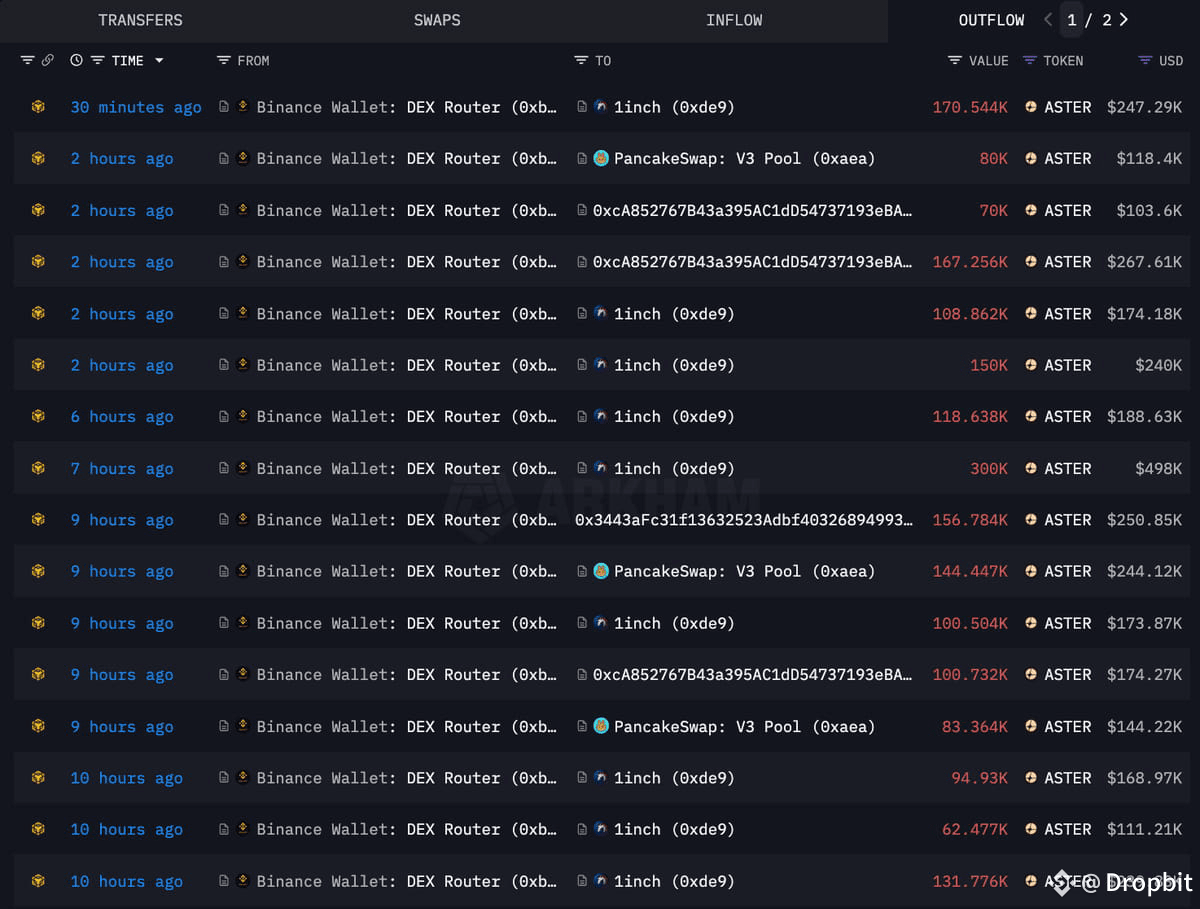
Task: Open Binance Wallet: DEX Router in the 131.776K row
Action: coord(407,881)
